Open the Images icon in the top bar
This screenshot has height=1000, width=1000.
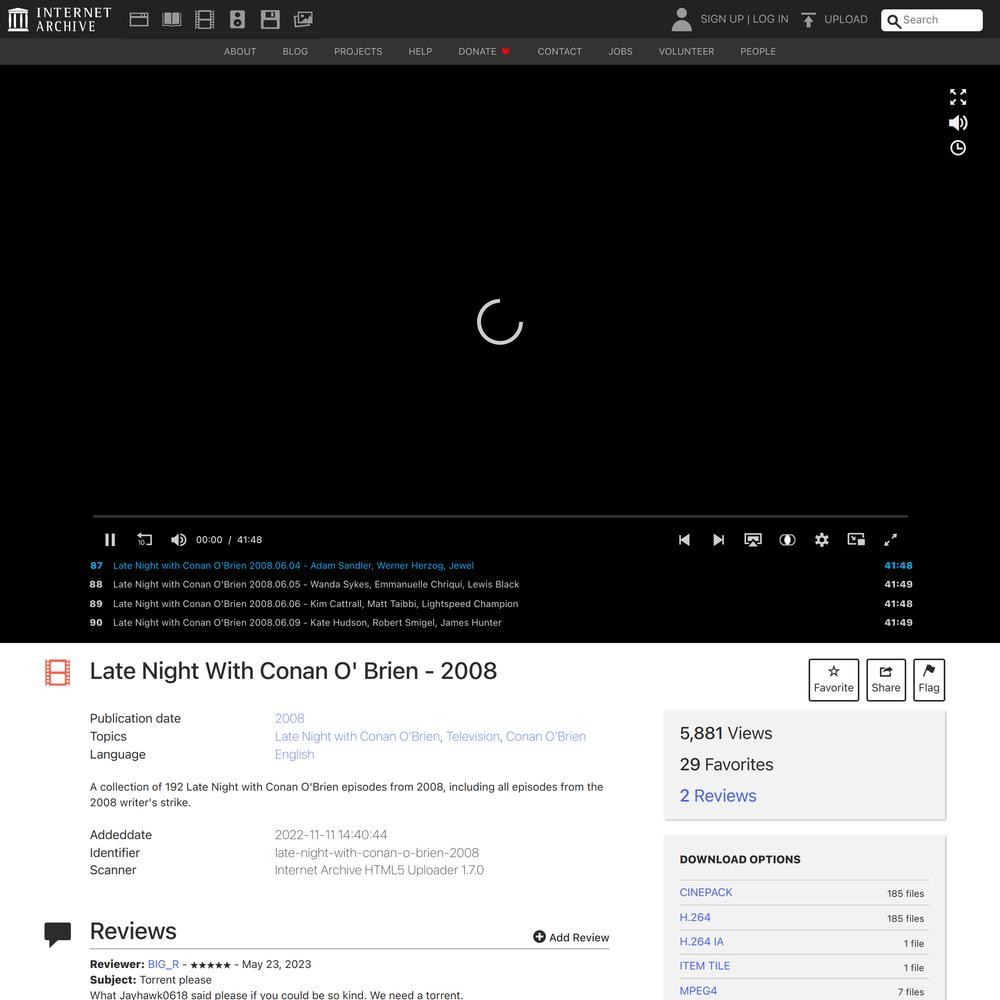click(303, 20)
